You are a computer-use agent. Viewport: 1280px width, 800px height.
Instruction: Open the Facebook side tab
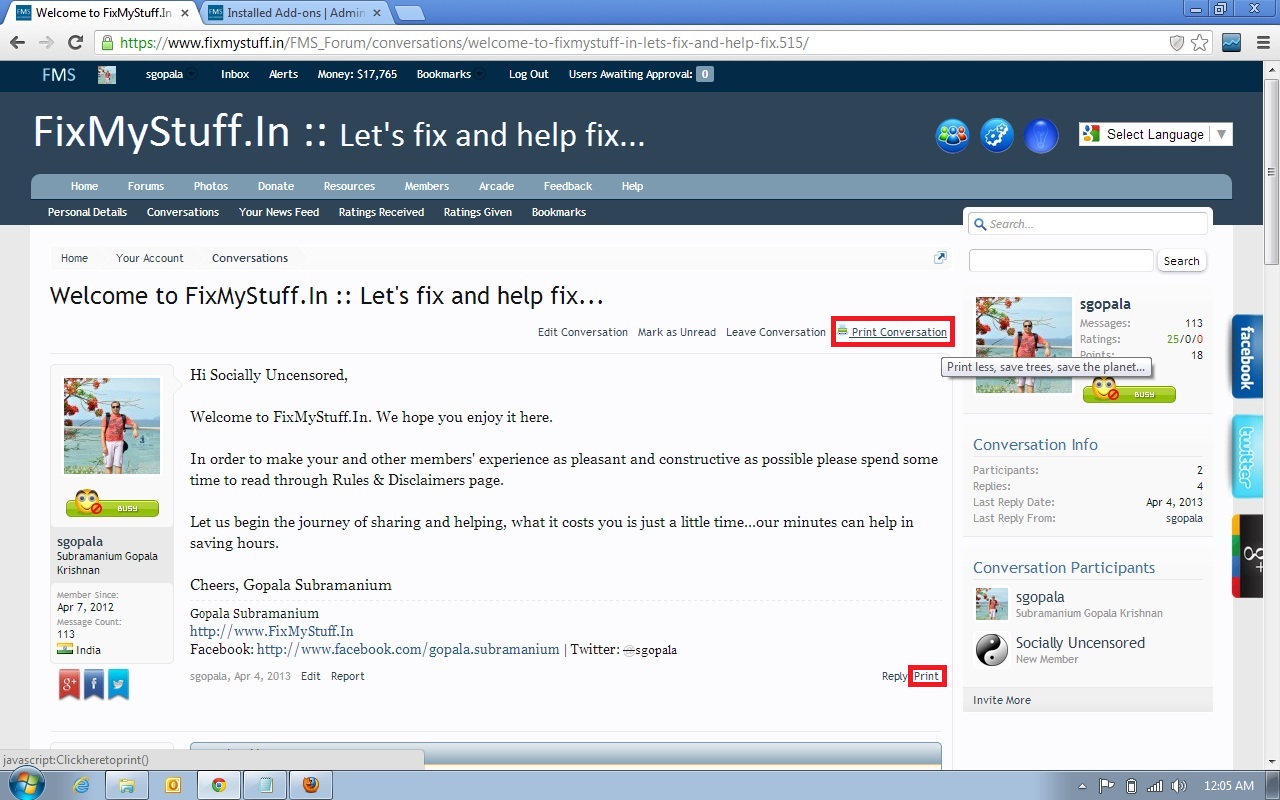(x=1247, y=357)
